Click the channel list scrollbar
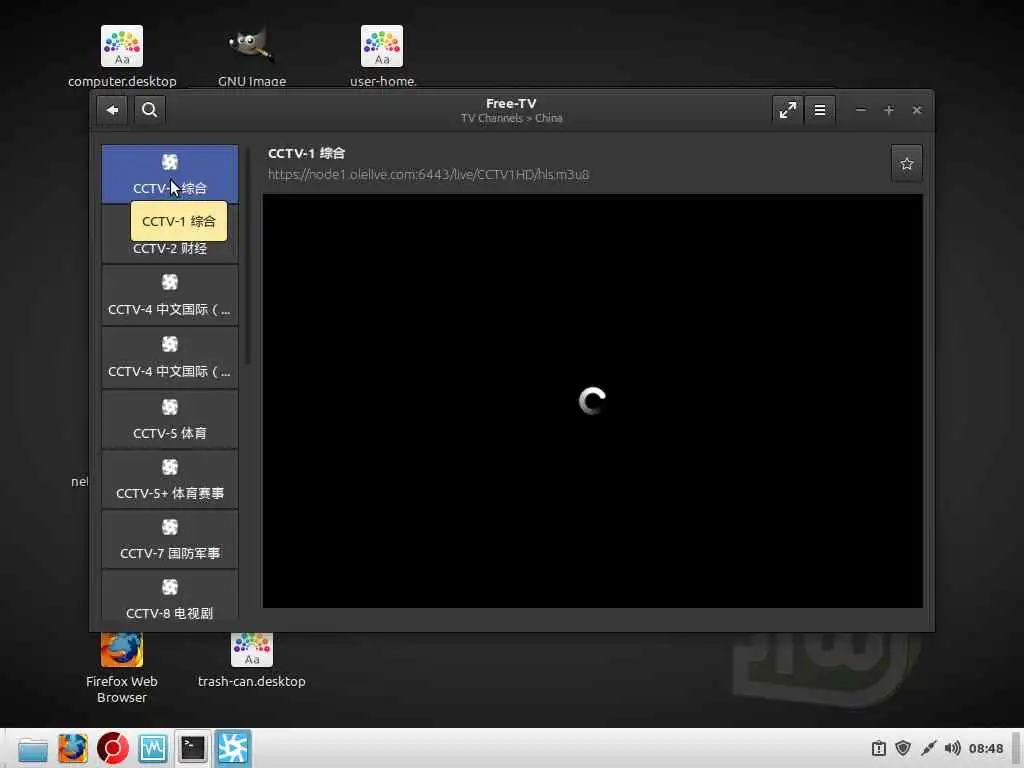This screenshot has width=1024, height=768. (x=248, y=257)
